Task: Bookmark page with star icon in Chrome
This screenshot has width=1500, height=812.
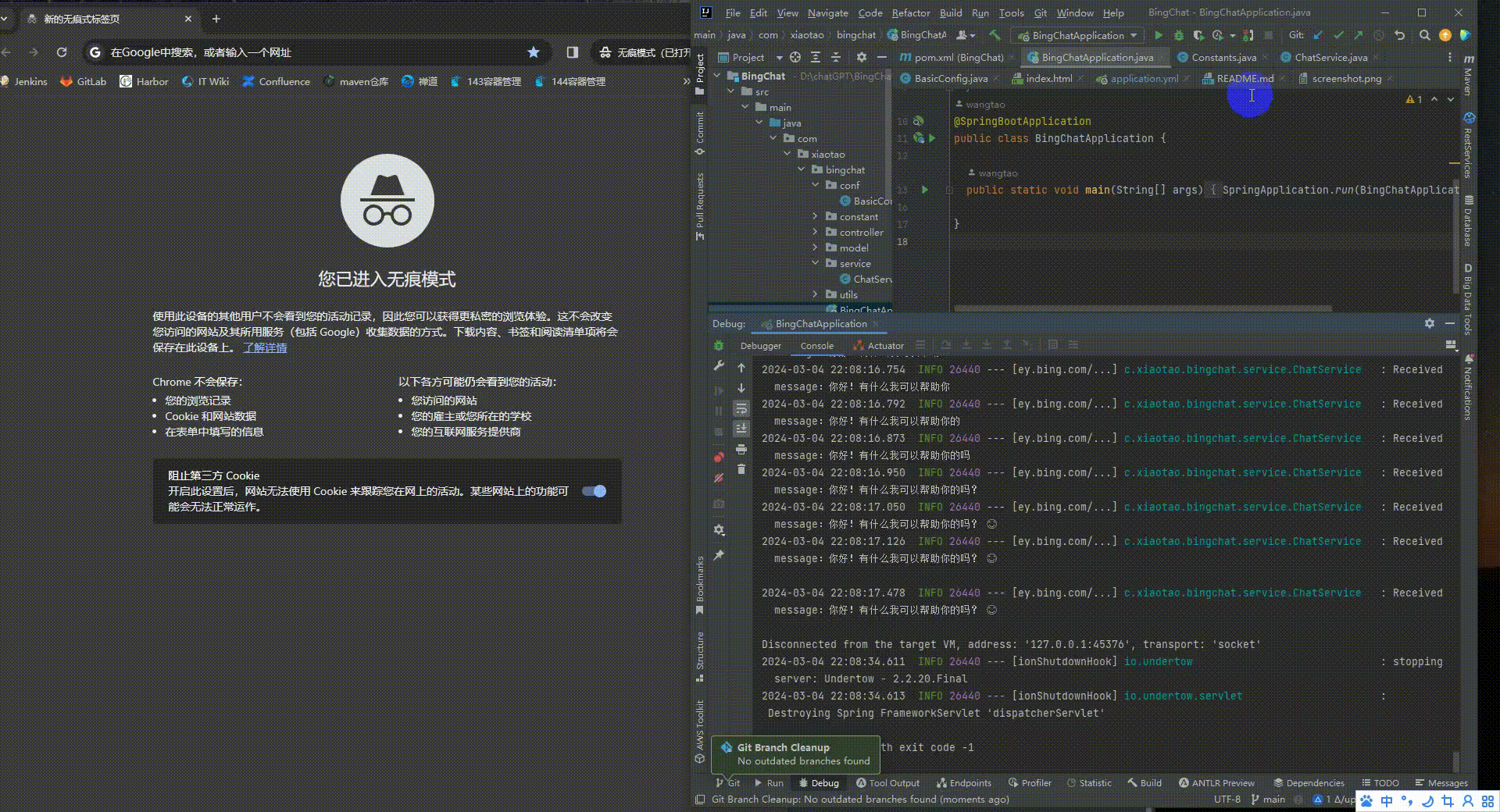Action: 534,52
